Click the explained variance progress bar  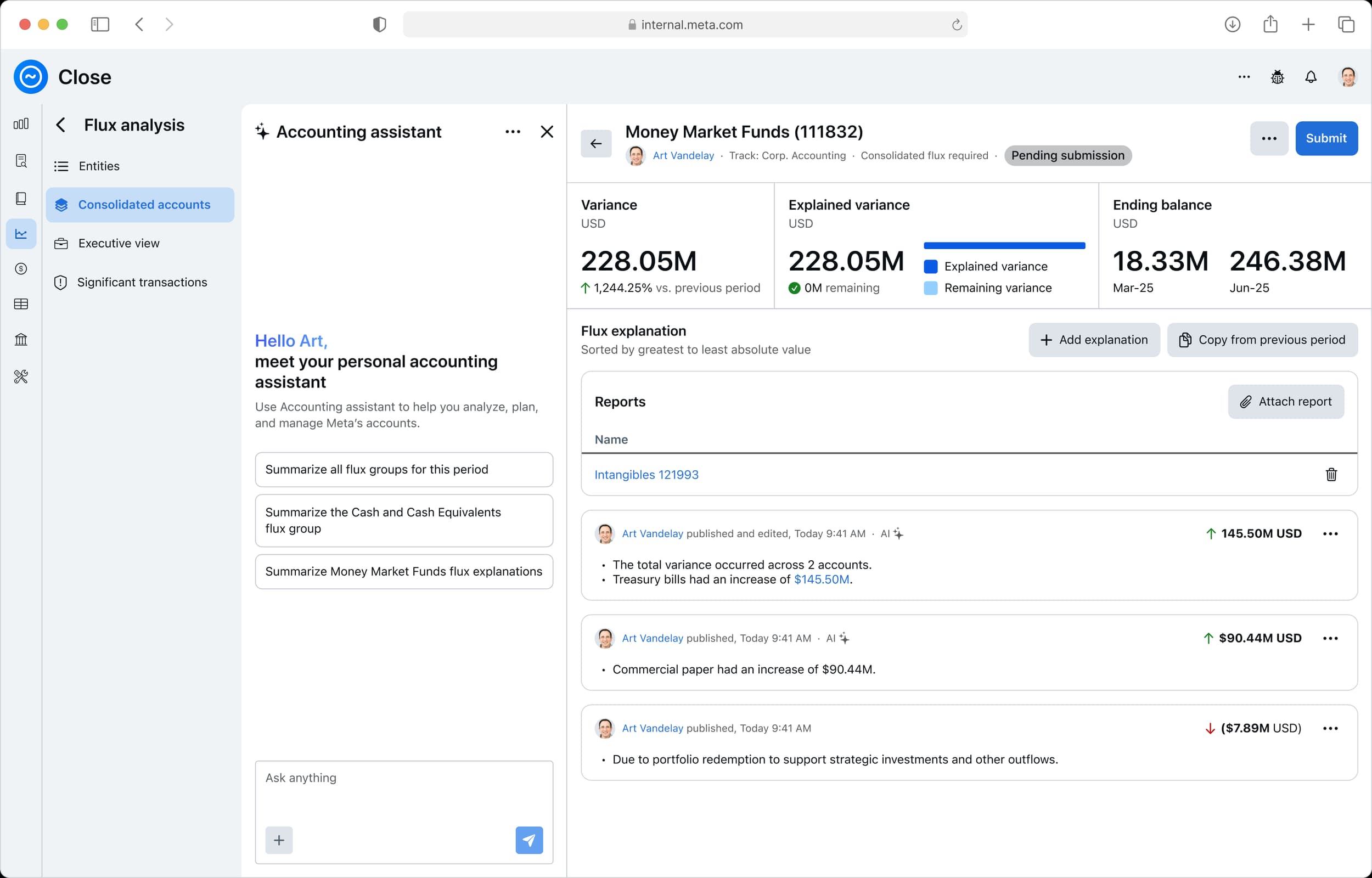(x=1004, y=246)
